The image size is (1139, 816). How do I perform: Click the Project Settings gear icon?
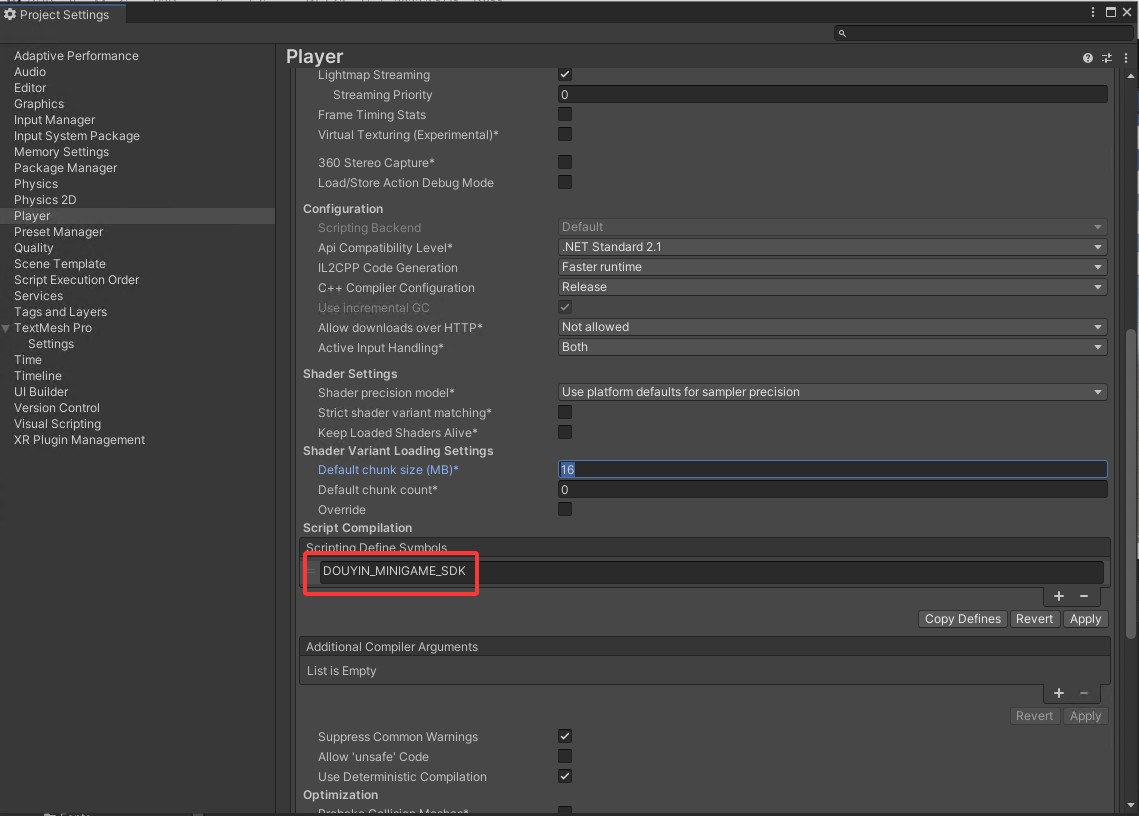(x=9, y=14)
